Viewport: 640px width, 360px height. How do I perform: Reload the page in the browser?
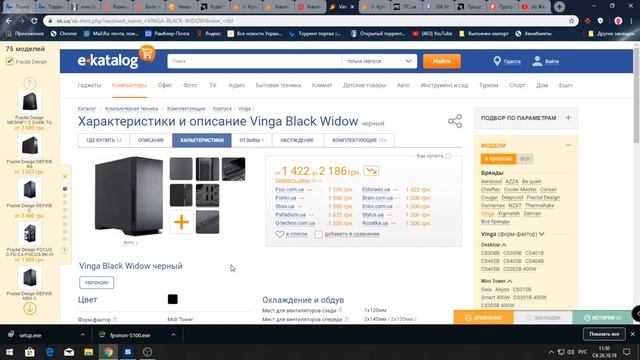click(34, 21)
